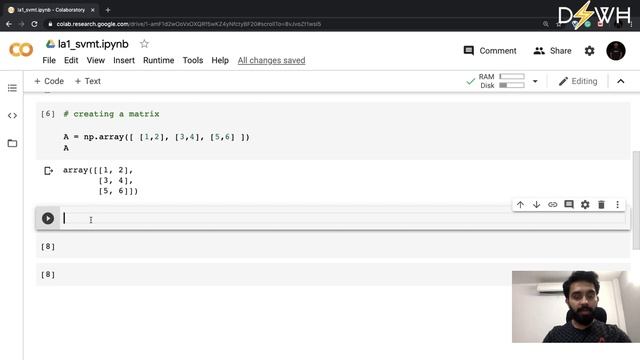640x360 pixels.
Task: Go back in the browser
Action: coord(9,24)
